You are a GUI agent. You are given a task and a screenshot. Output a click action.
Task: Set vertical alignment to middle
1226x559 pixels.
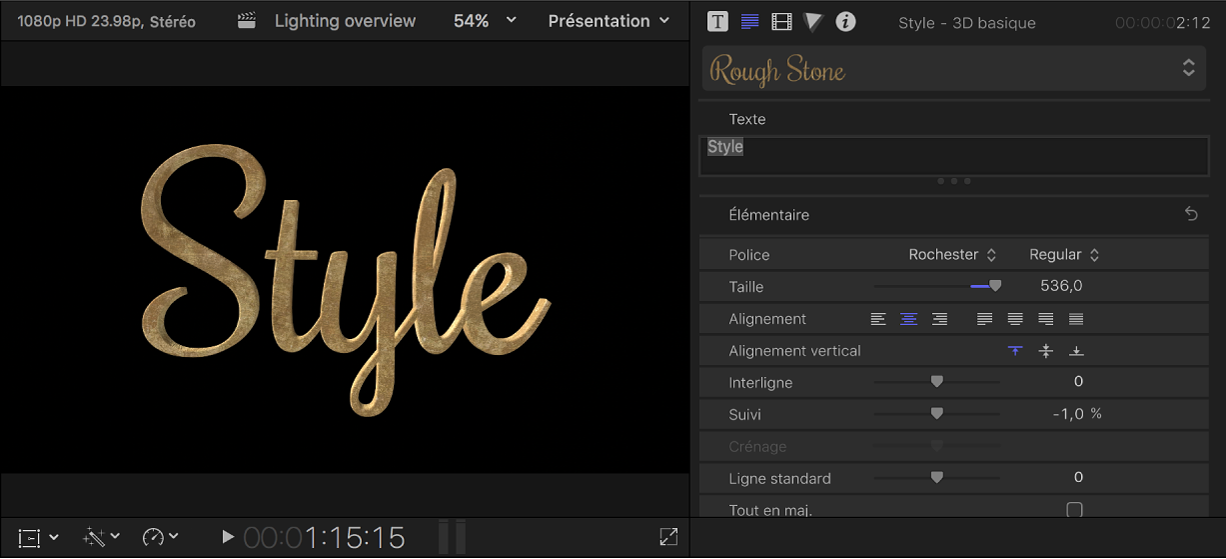coord(1046,351)
